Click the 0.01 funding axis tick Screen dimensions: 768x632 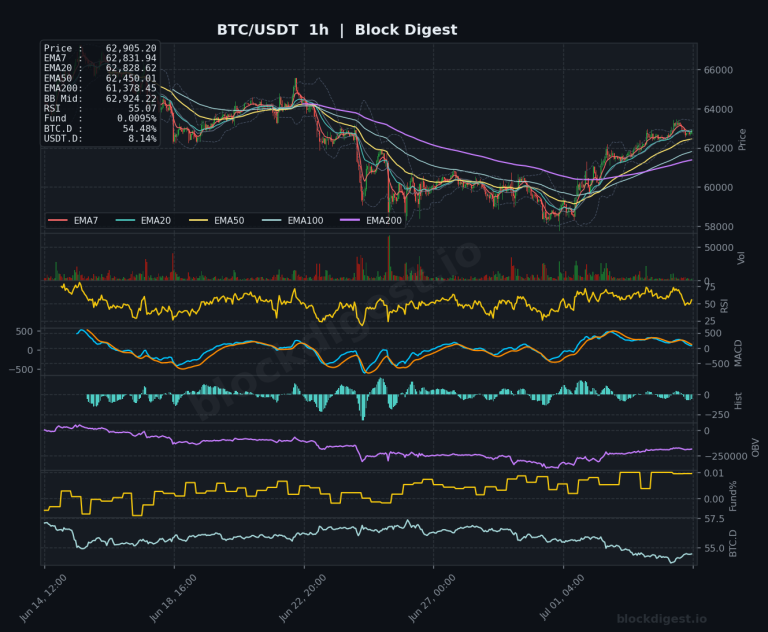[x=714, y=473]
